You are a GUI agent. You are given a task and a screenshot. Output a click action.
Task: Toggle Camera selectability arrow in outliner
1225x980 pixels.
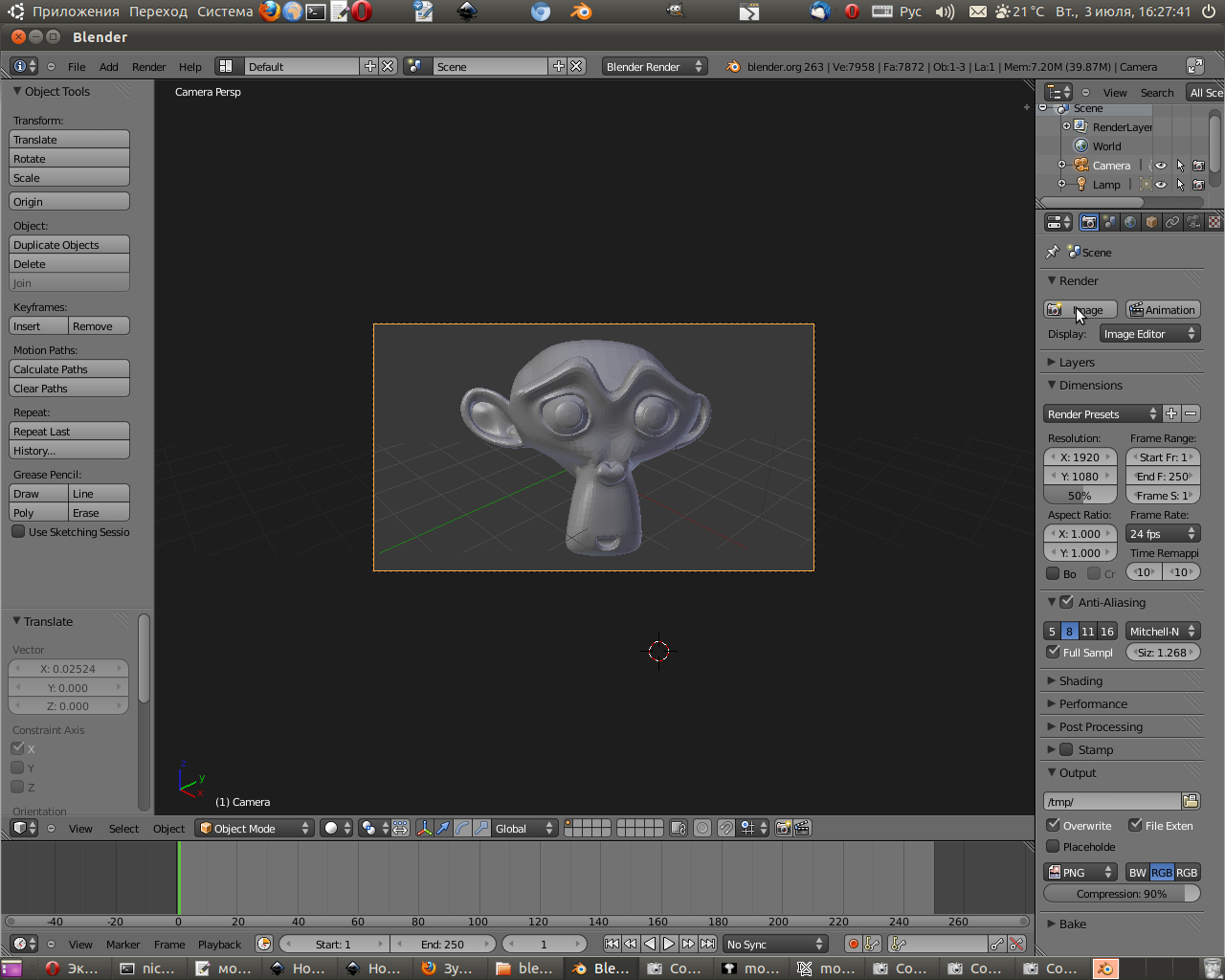[1180, 166]
